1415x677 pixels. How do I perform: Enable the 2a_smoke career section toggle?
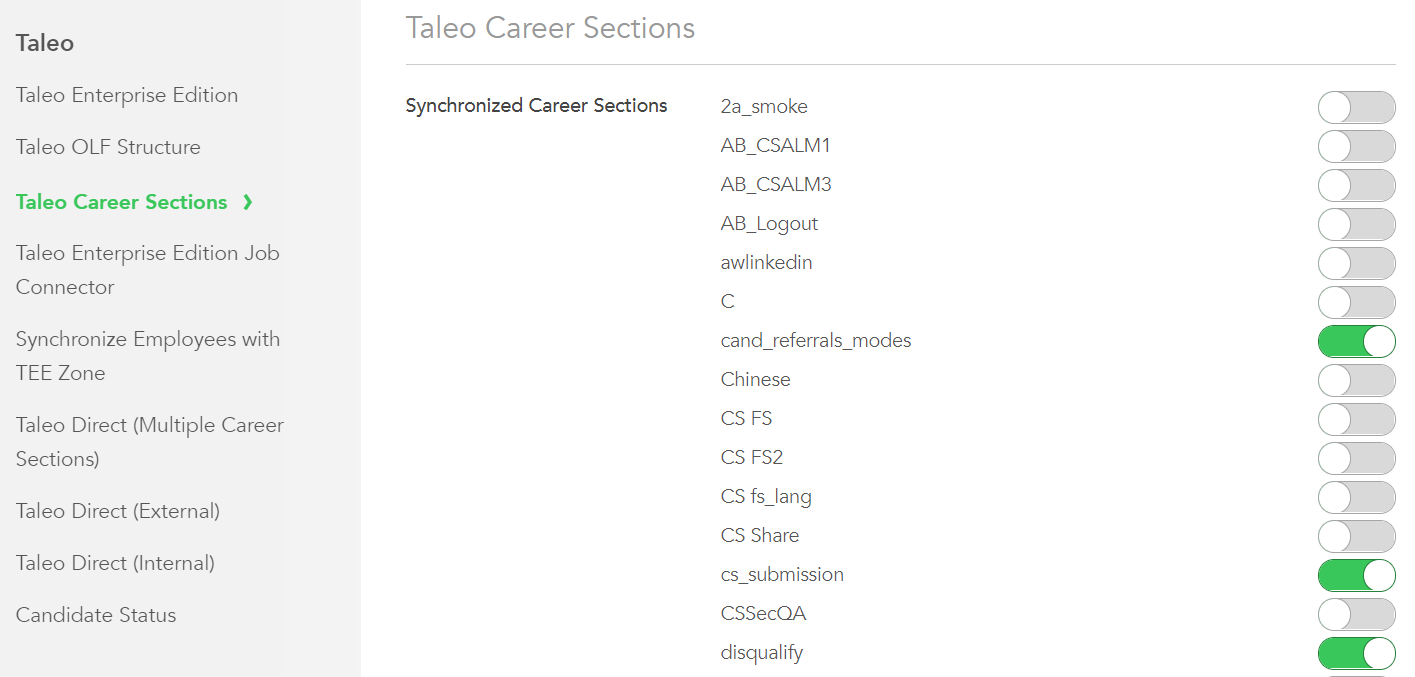pos(1356,107)
